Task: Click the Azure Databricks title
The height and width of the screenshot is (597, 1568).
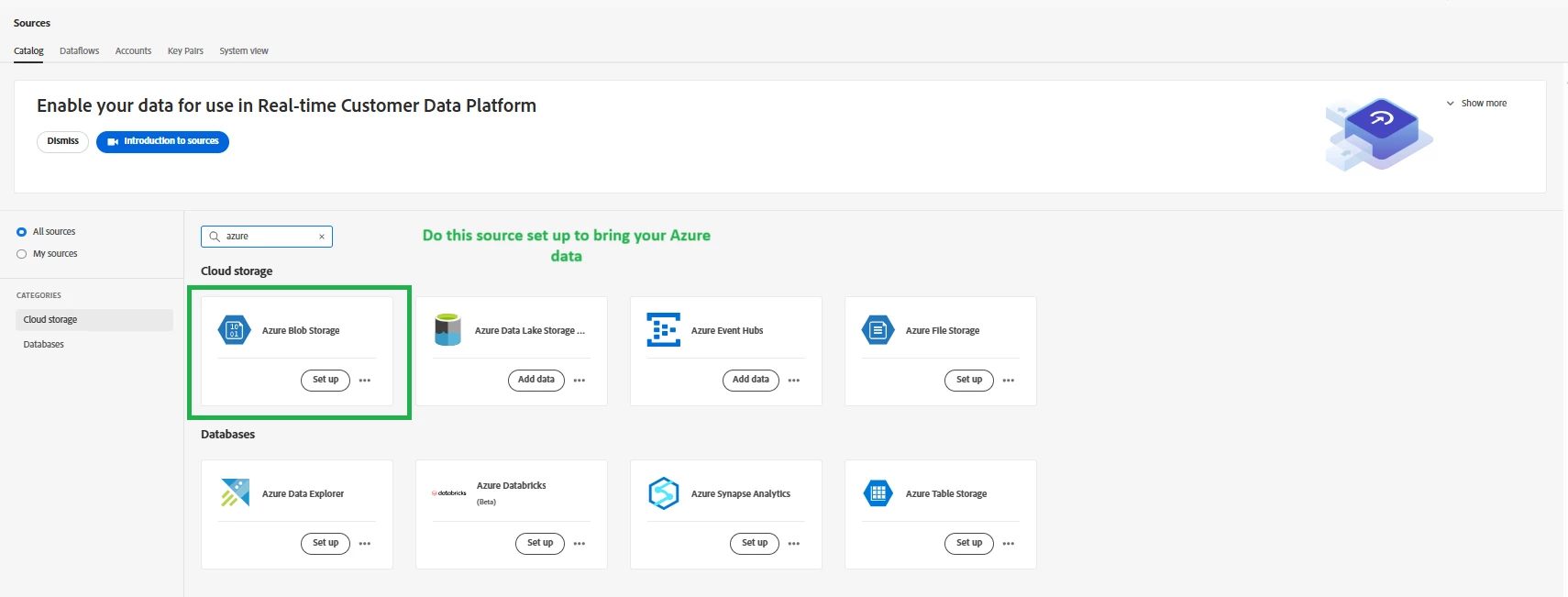Action: 512,486
